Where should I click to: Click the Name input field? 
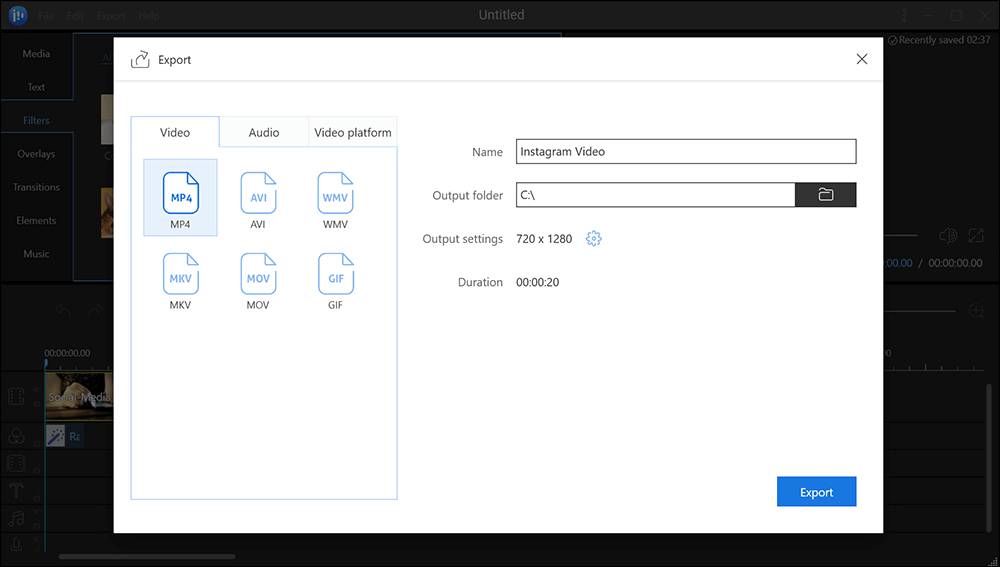tap(686, 152)
